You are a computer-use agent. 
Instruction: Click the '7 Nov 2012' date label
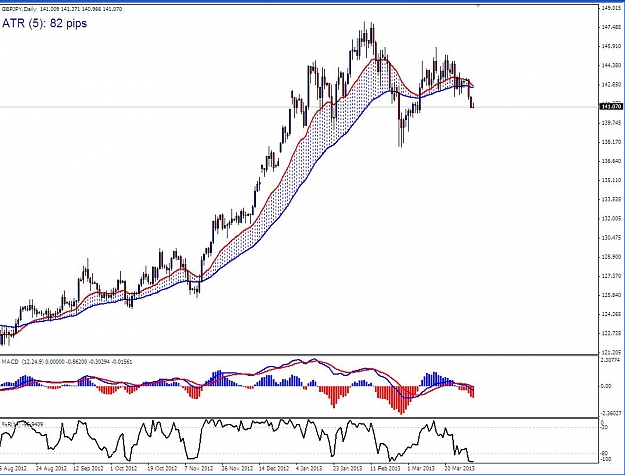[198, 468]
